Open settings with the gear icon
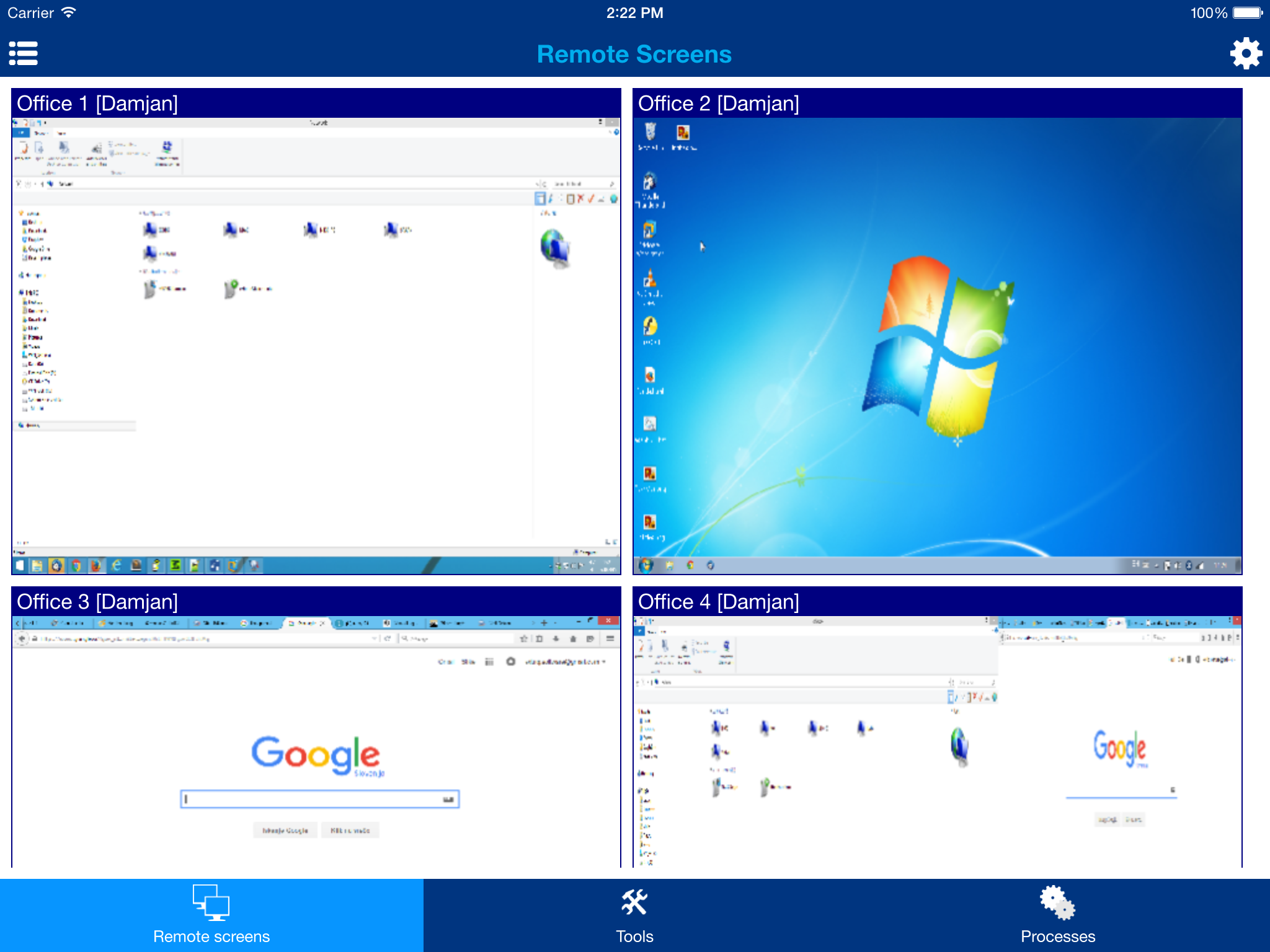 pyautogui.click(x=1245, y=53)
